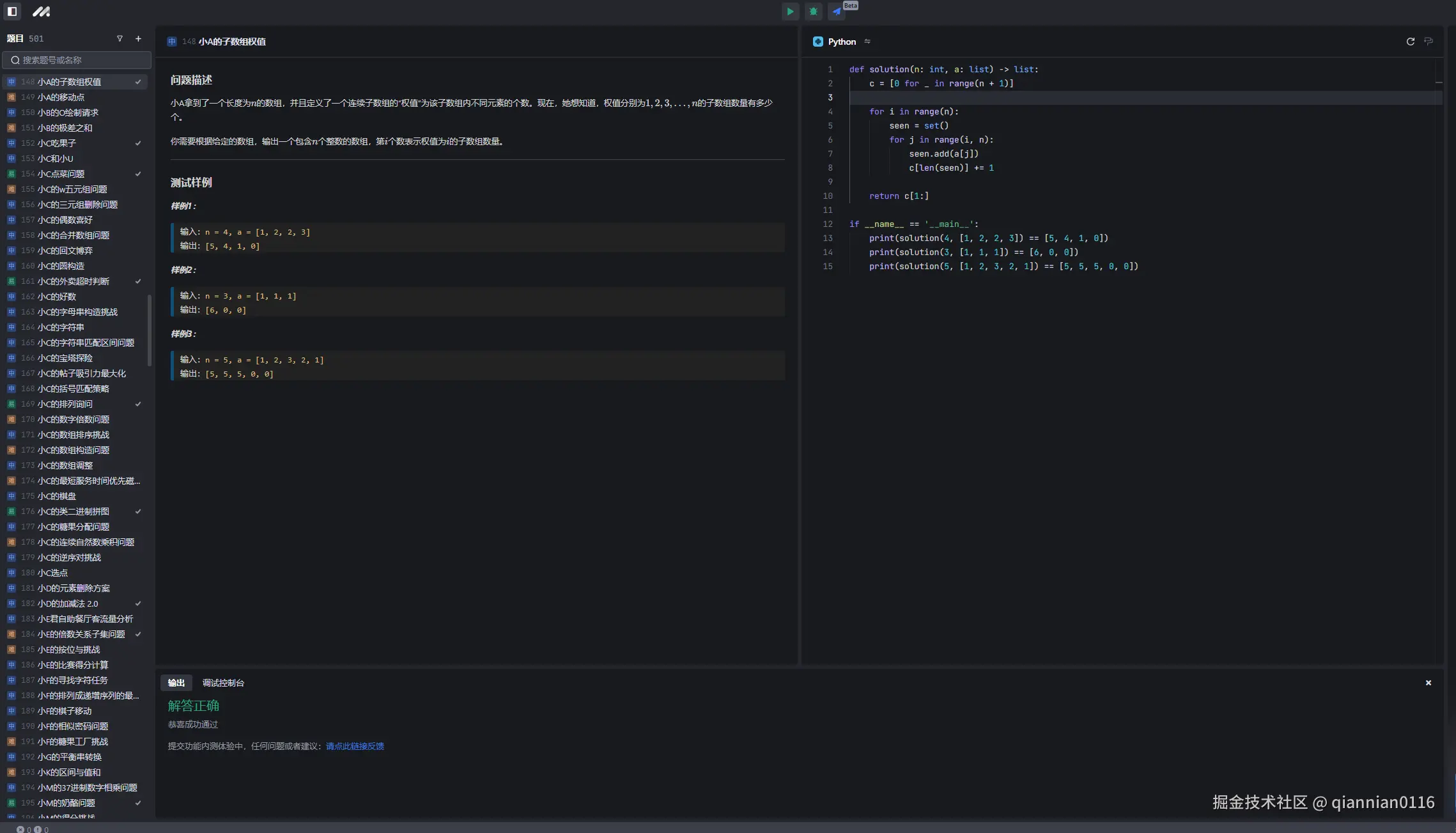Click search box for problem number or name
The image size is (1456, 833).
pos(77,60)
